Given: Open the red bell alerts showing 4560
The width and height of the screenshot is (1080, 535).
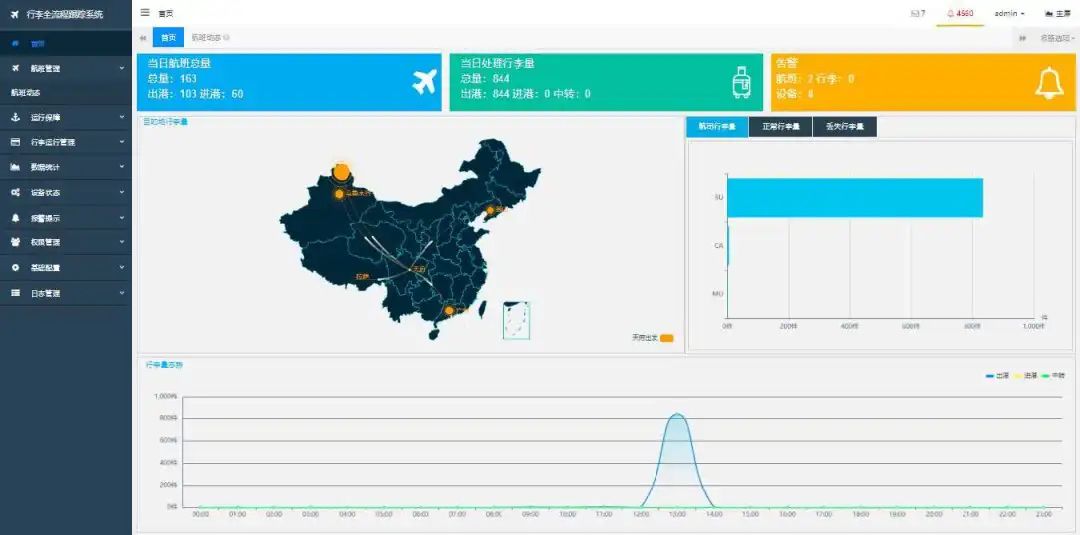Looking at the screenshot, I should point(960,13).
